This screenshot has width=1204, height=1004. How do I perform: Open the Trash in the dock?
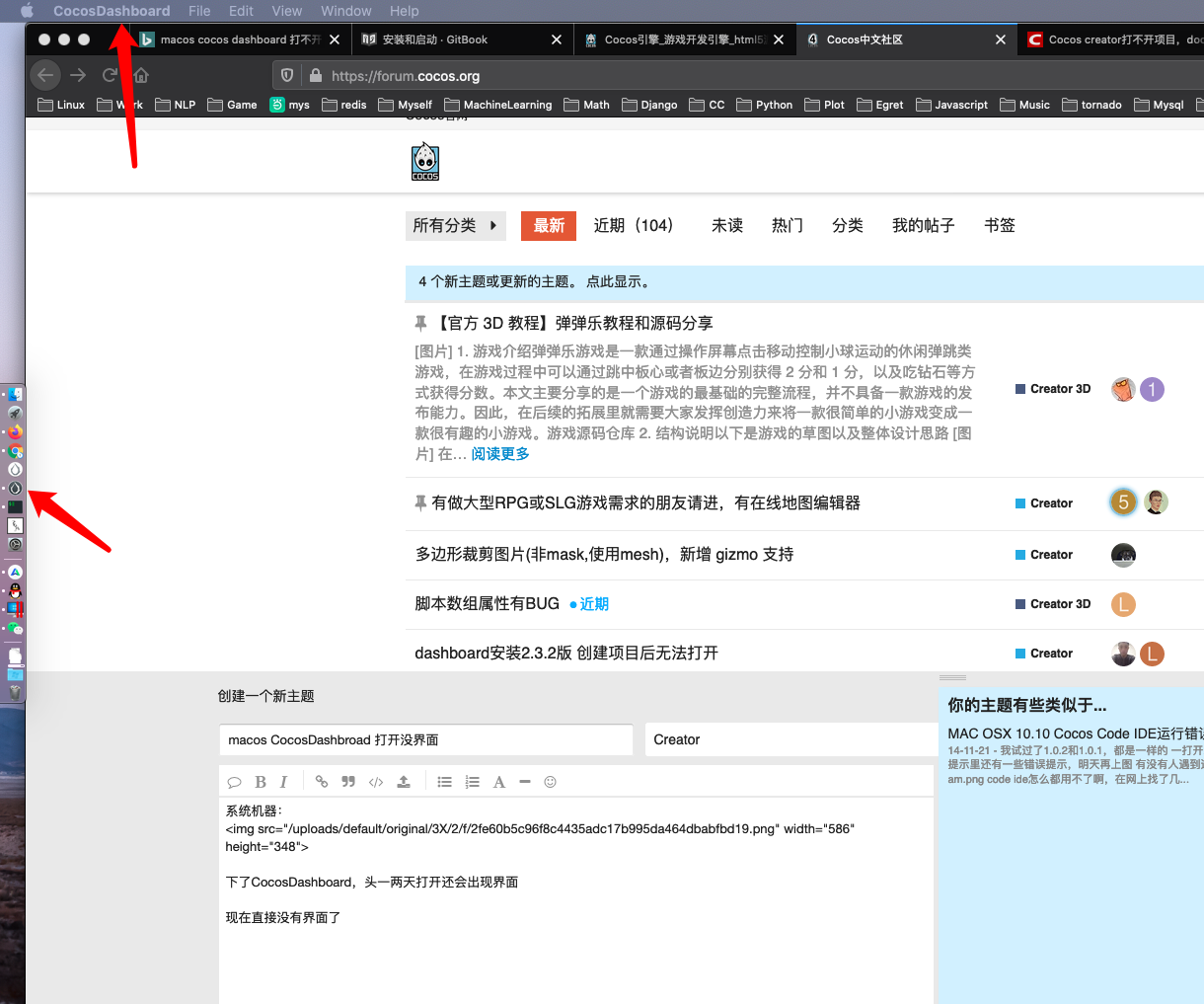(15, 693)
